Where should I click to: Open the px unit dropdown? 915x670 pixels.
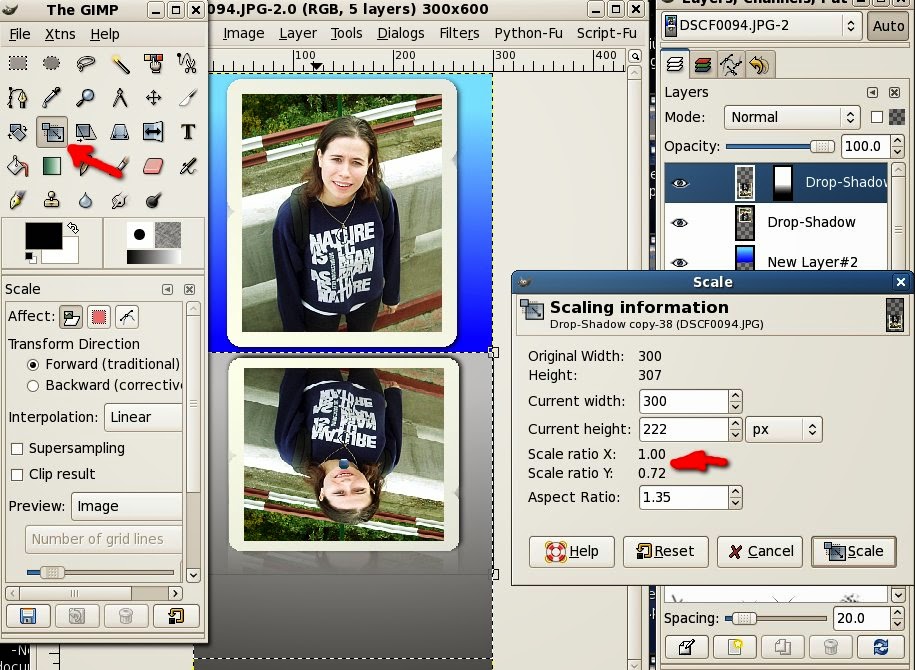click(x=784, y=430)
